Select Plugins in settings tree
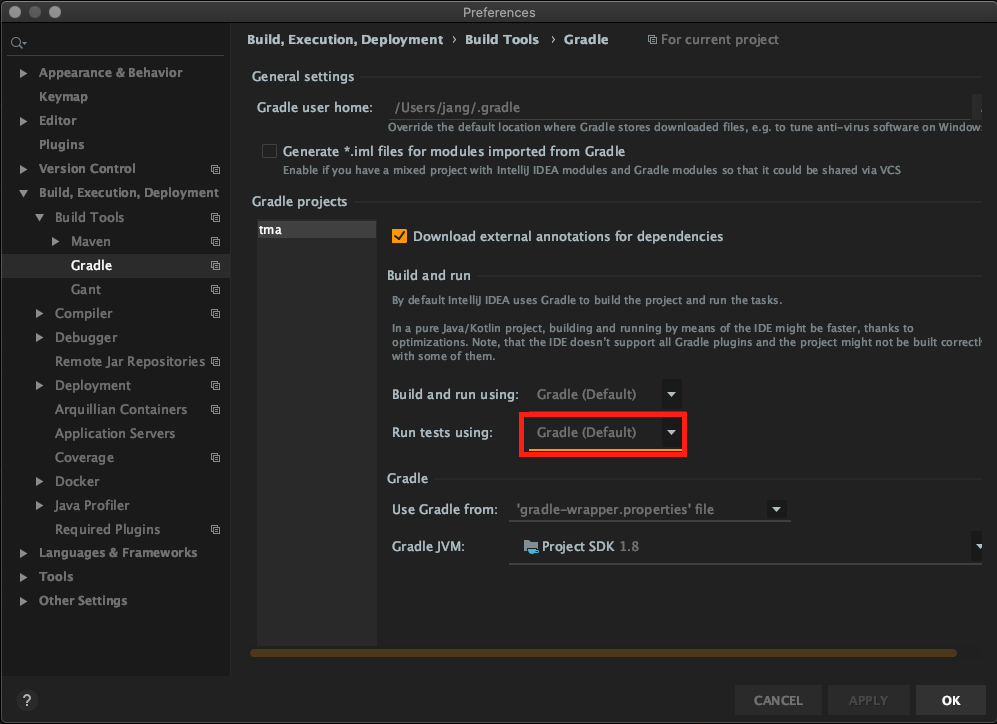The height and width of the screenshot is (724, 997). [x=61, y=145]
